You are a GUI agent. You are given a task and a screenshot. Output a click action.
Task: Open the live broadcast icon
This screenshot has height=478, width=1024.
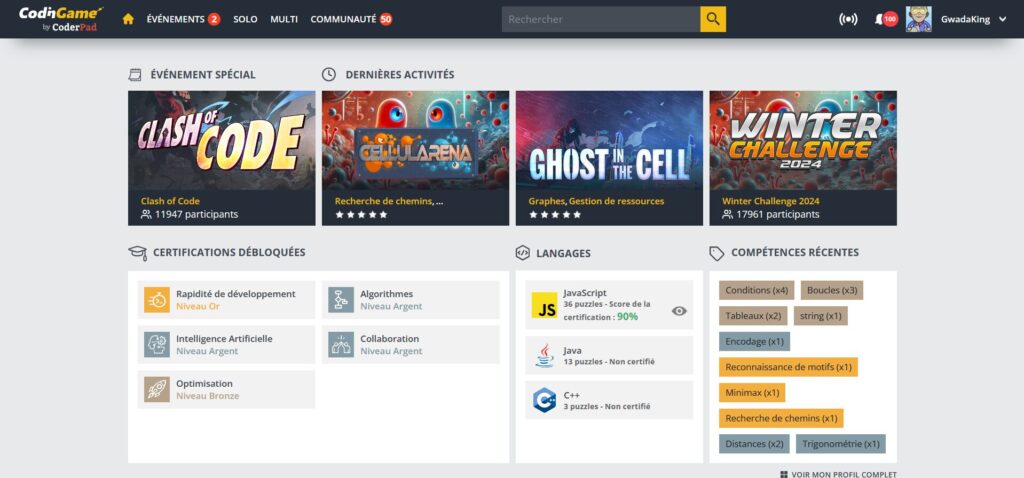coord(848,20)
